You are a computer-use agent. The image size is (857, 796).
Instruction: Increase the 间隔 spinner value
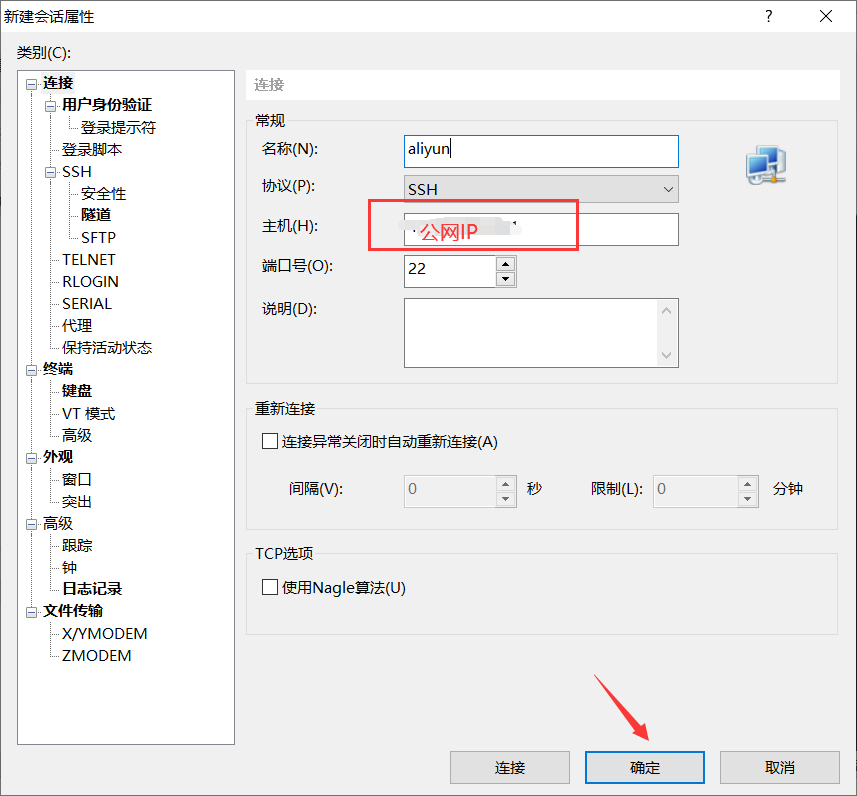click(x=507, y=484)
